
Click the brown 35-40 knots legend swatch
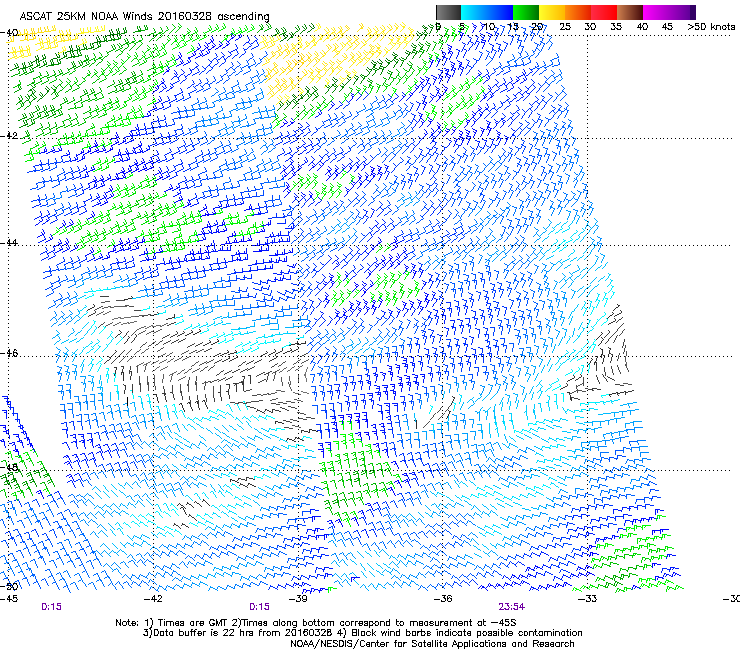pyautogui.click(x=630, y=12)
